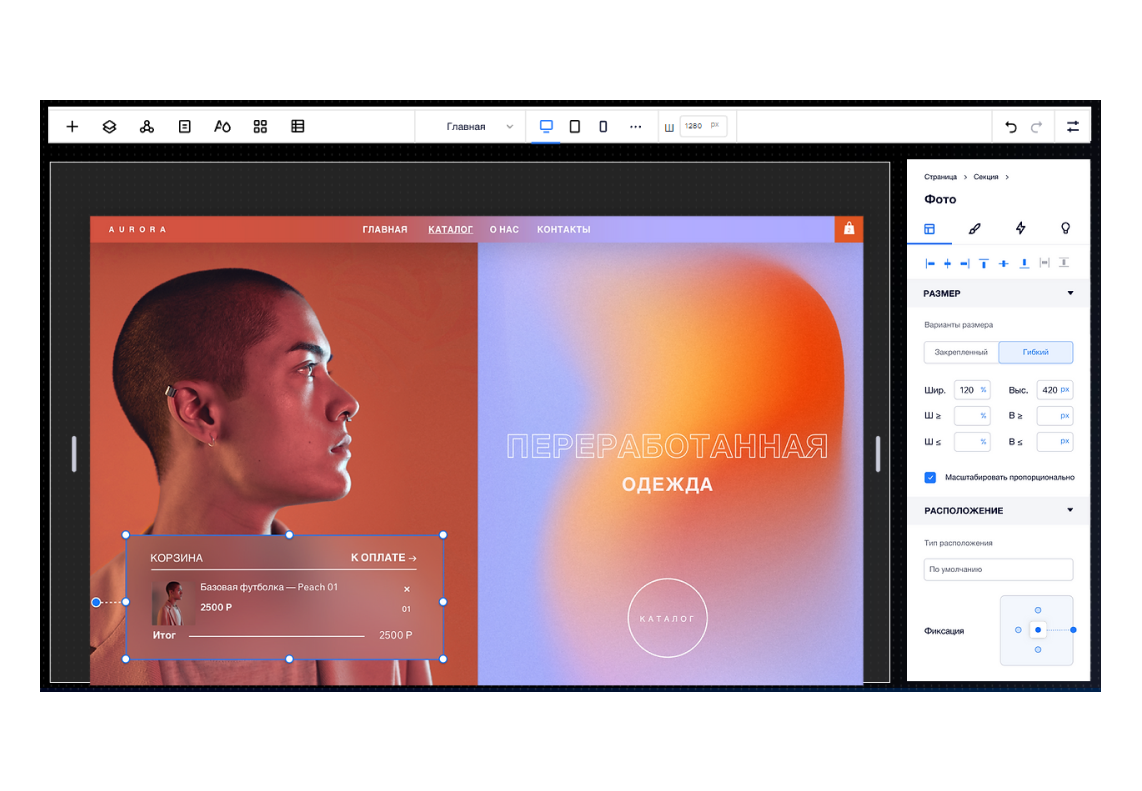Select center fixation point
The image size is (1142, 791).
(x=1038, y=630)
